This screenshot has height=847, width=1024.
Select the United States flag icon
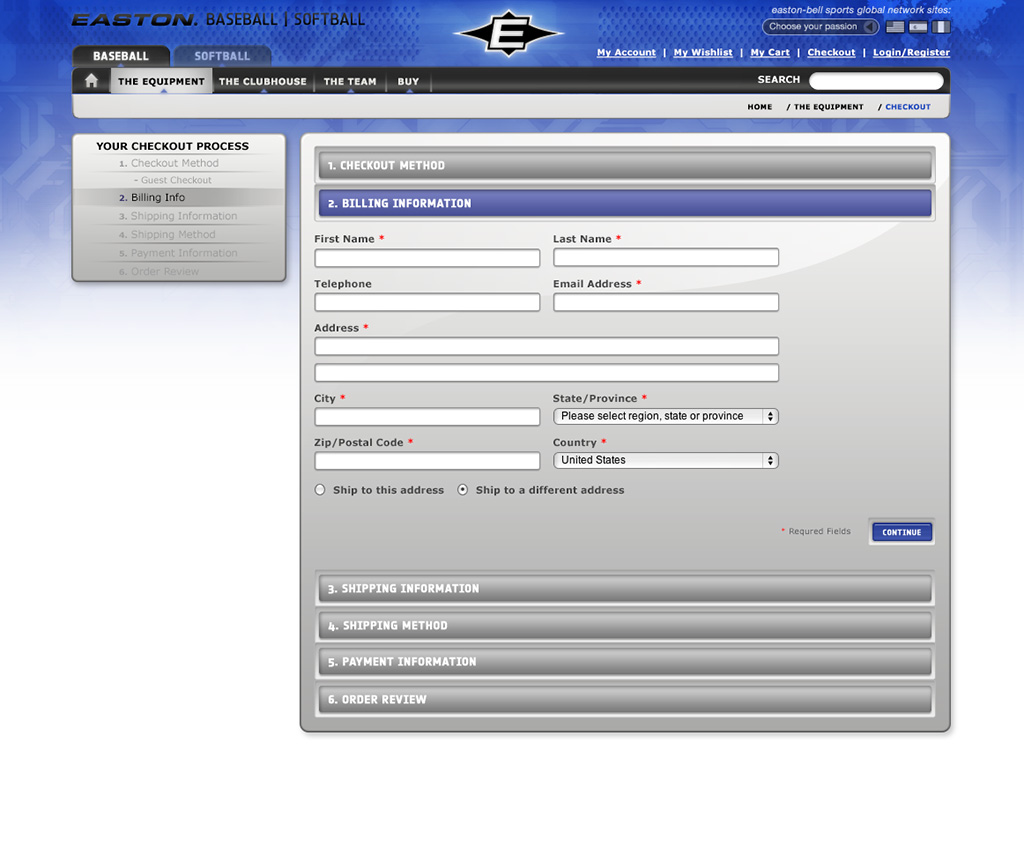[895, 27]
